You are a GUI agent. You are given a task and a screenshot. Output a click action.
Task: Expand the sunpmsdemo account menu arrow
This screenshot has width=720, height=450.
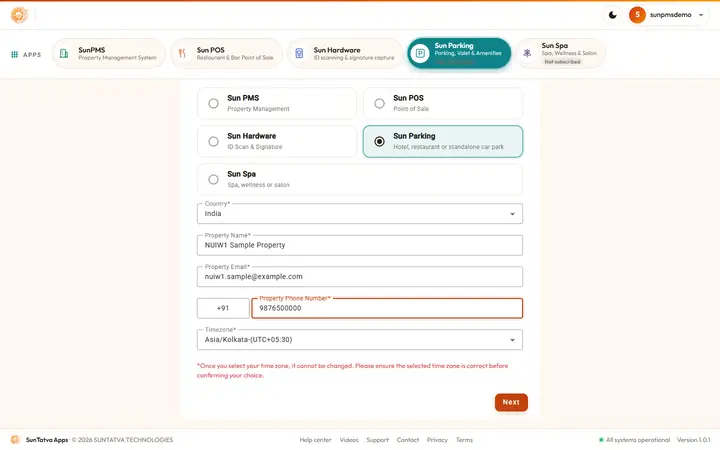coord(701,15)
